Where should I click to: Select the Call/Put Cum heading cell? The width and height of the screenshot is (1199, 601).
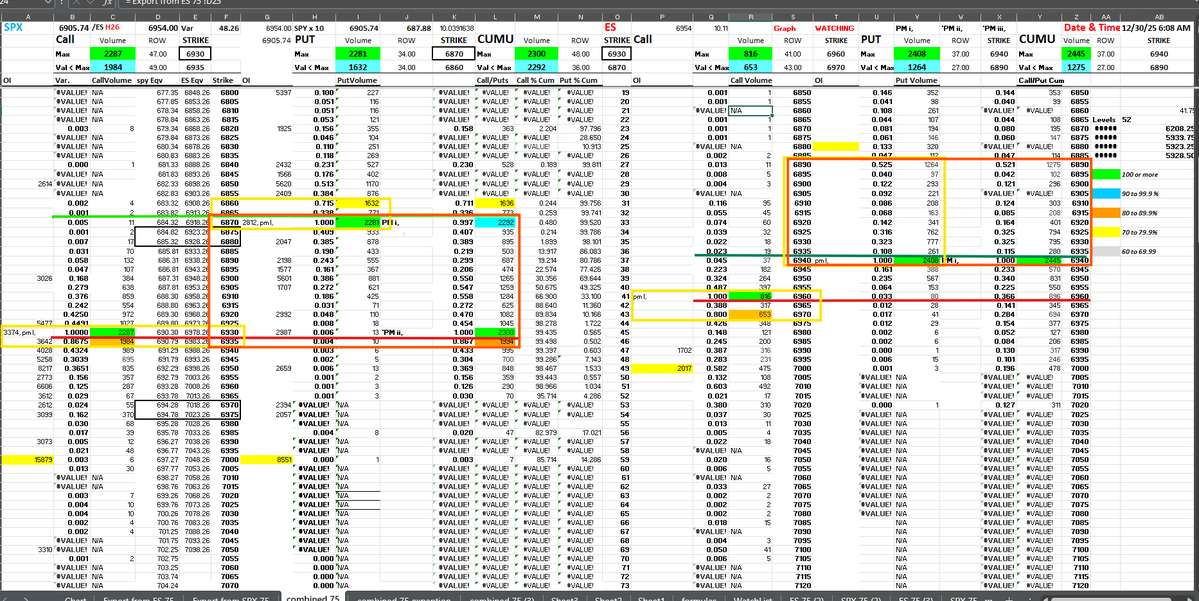tap(1041, 80)
